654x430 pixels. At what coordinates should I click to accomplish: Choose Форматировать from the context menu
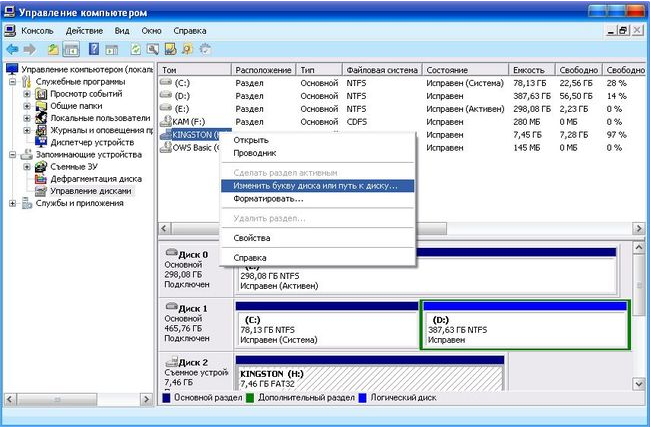pyautogui.click(x=268, y=198)
